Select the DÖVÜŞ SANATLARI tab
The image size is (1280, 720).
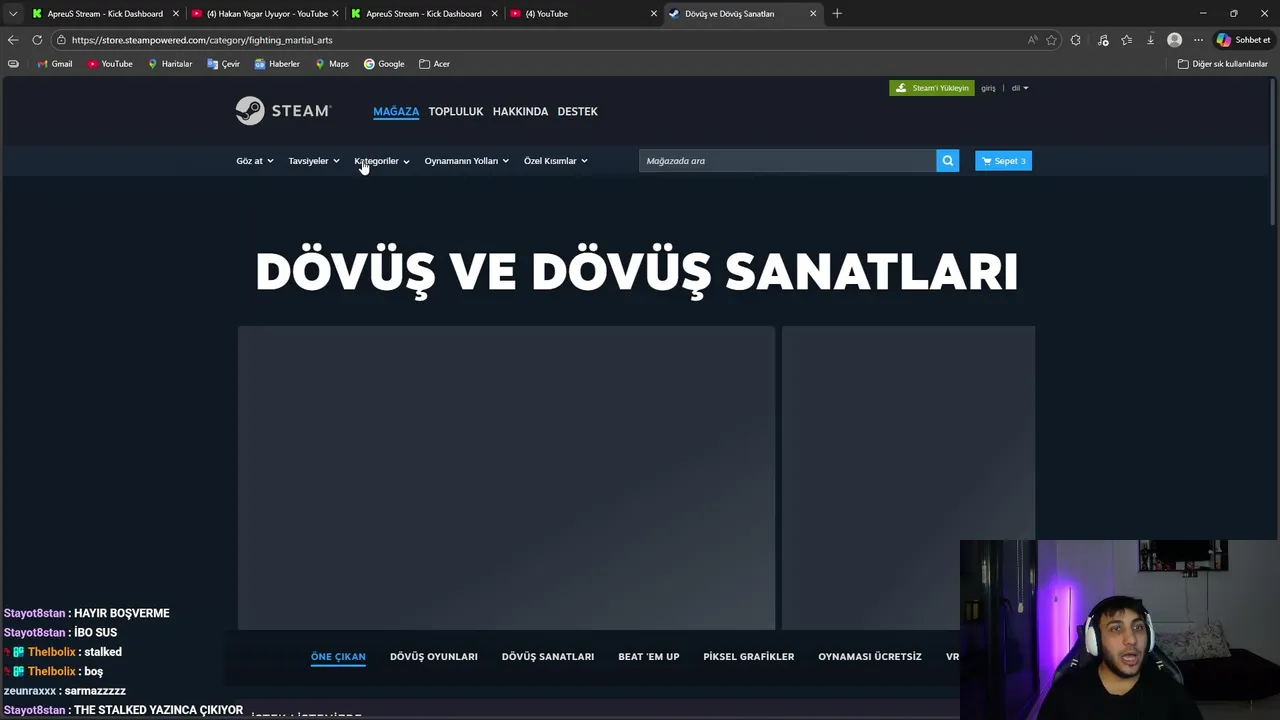tap(547, 656)
